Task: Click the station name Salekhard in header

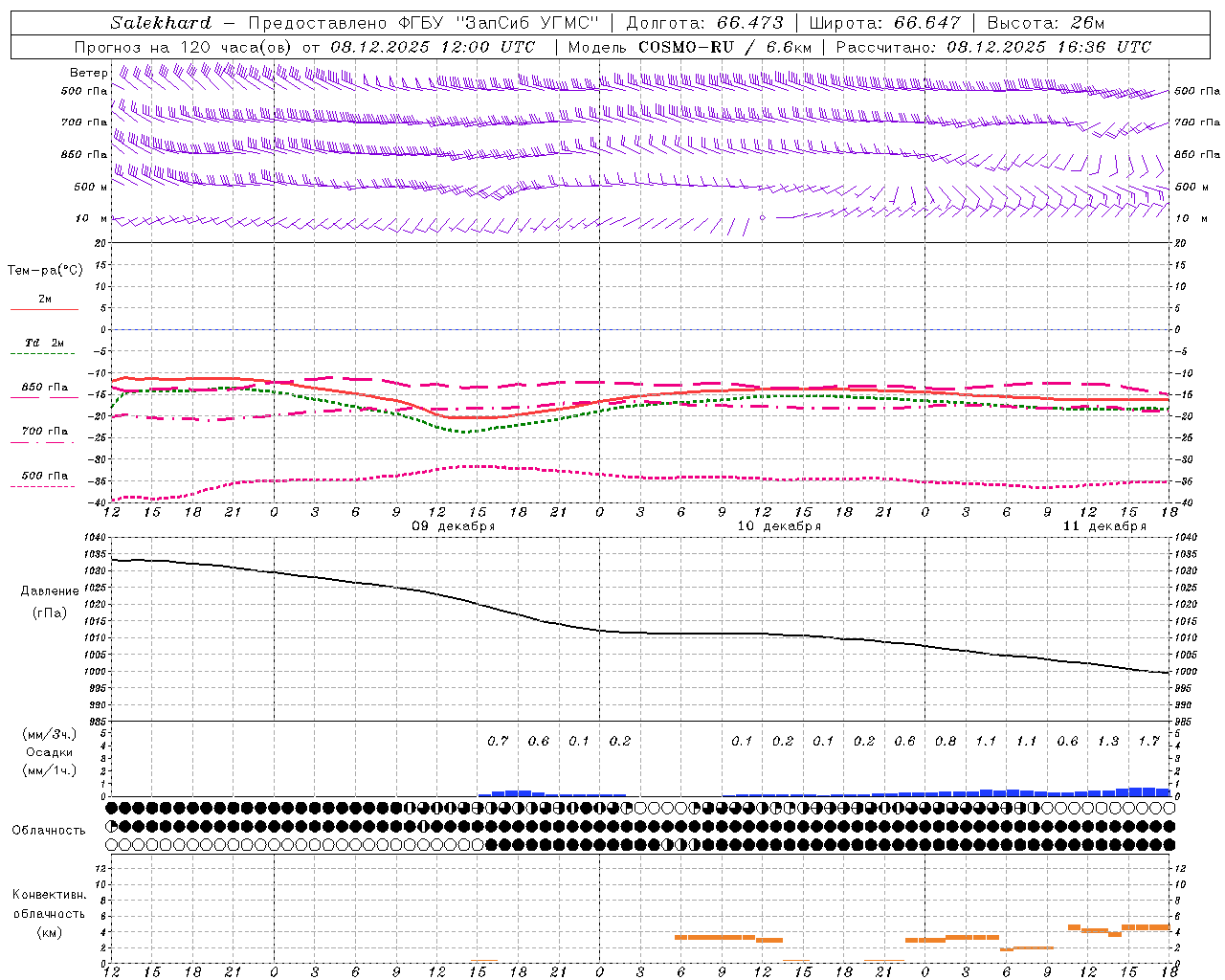Action: (x=160, y=23)
